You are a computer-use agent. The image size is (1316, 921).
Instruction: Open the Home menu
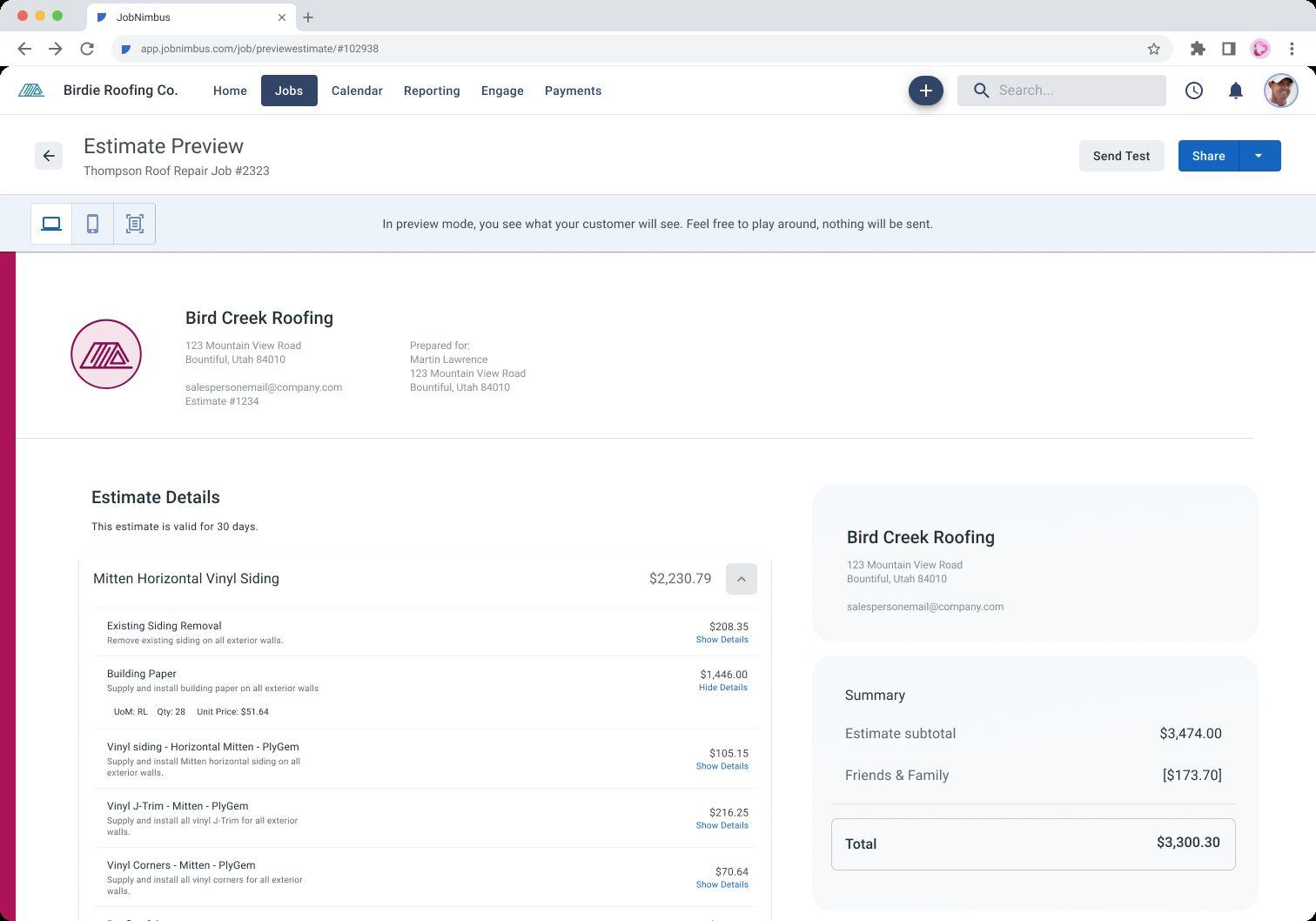230,91
